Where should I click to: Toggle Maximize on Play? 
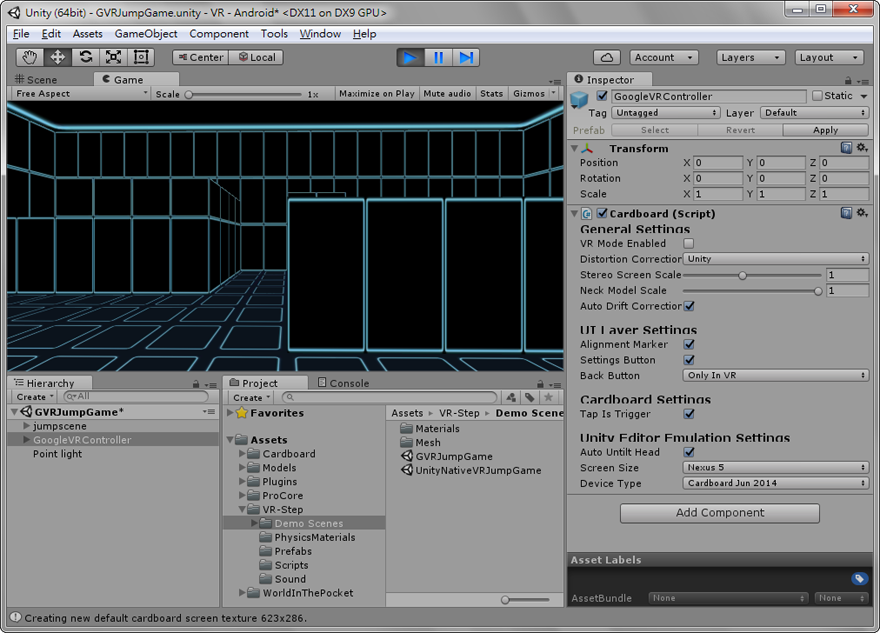[377, 94]
